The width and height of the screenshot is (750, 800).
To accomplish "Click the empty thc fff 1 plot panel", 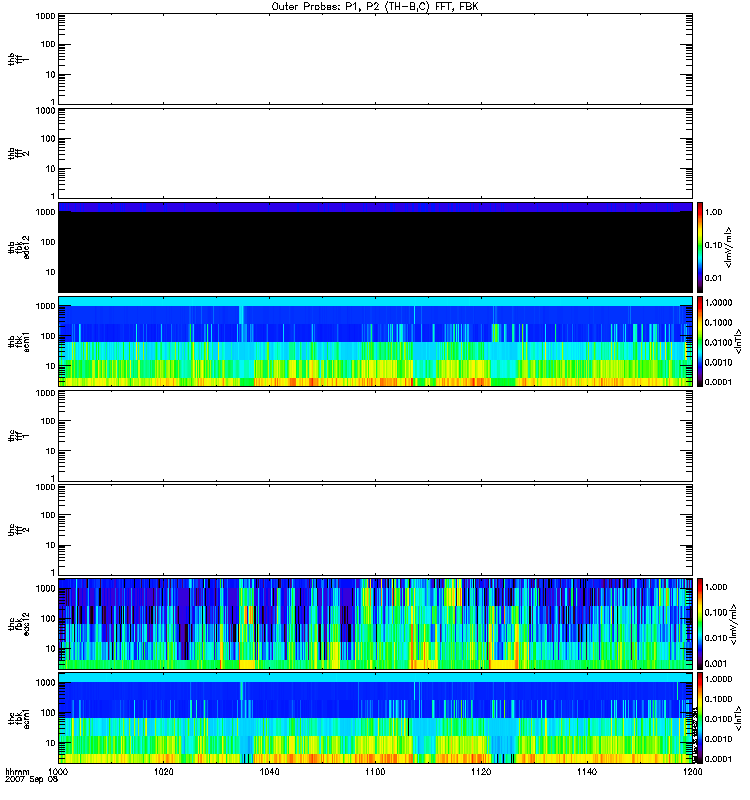I will (375, 436).
